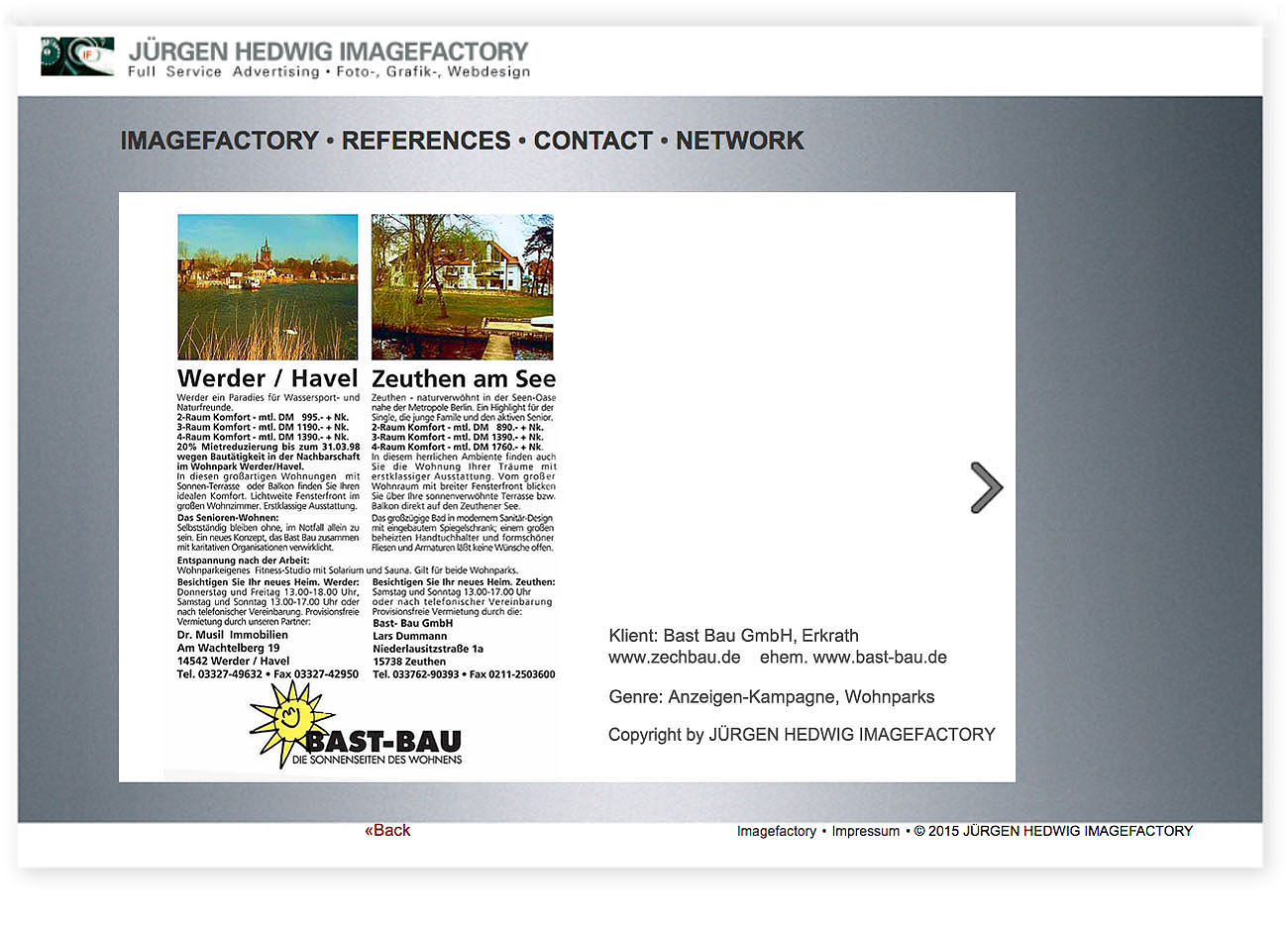The width and height of the screenshot is (1288, 926).
Task: Click the 'Genre: Anzeigen-Kampagne' description line
Action: click(771, 697)
